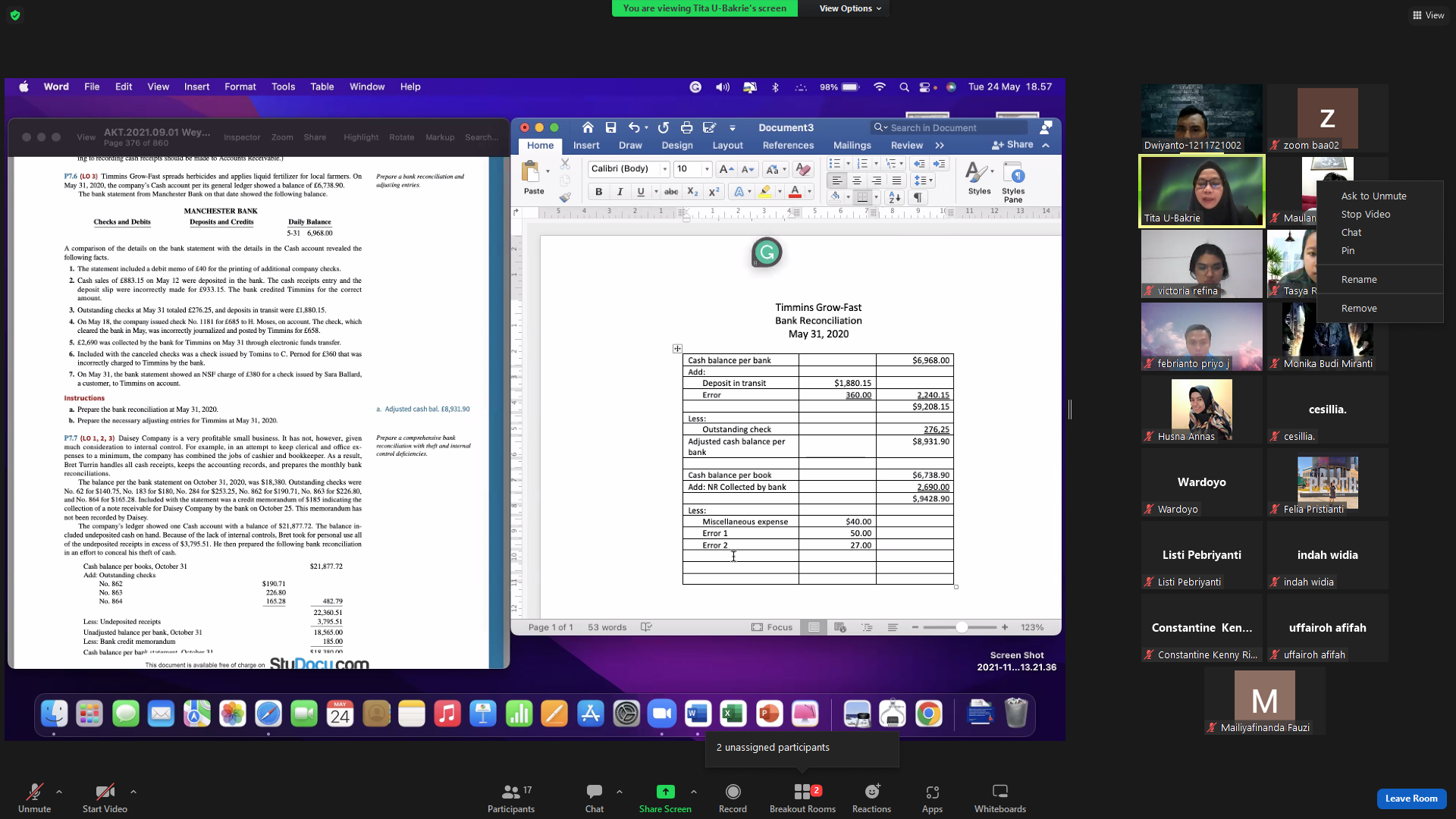
Task: Open the Zoom Chat panel
Action: tap(595, 798)
